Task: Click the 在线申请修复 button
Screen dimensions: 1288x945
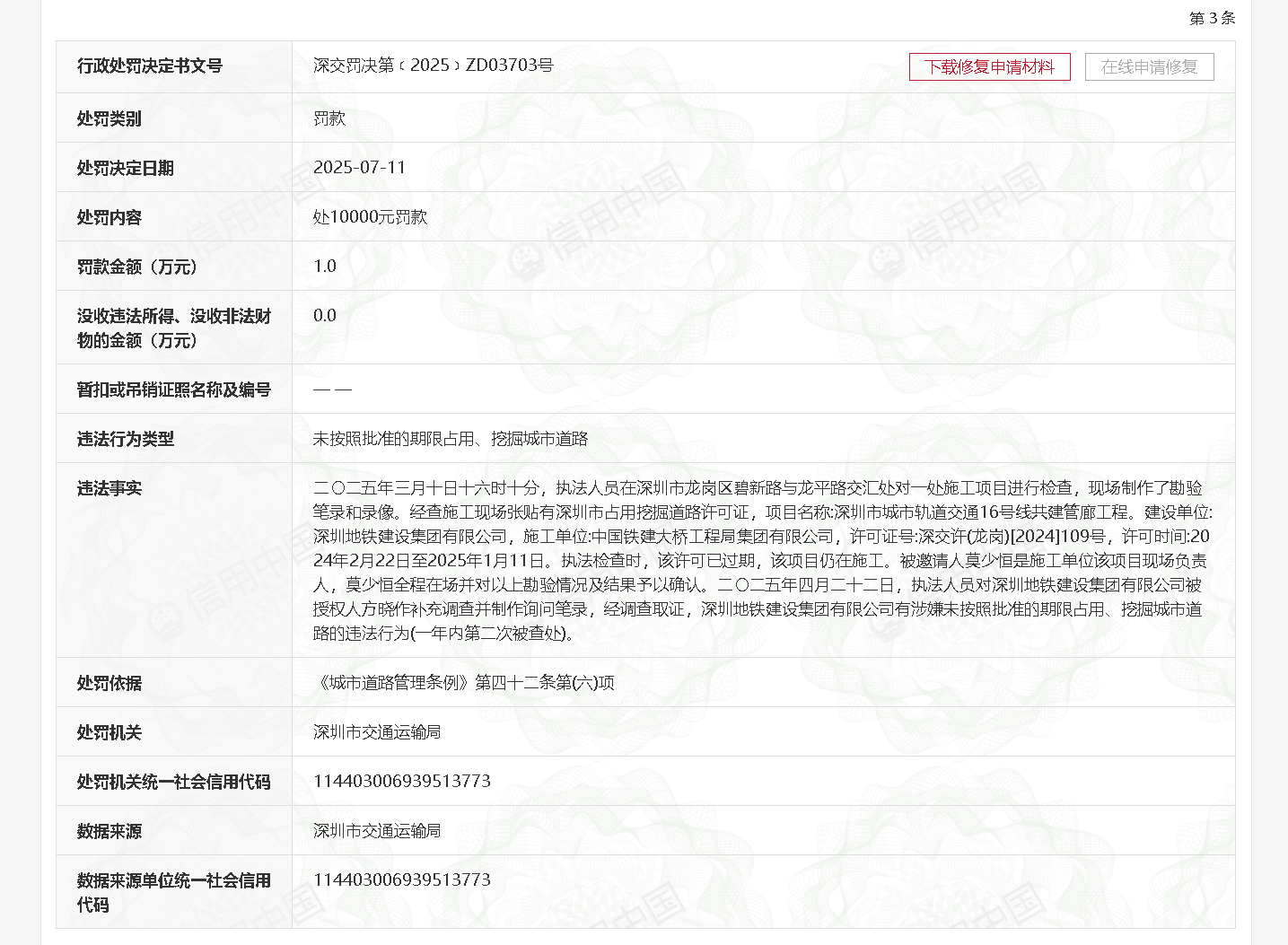Action: (1149, 67)
